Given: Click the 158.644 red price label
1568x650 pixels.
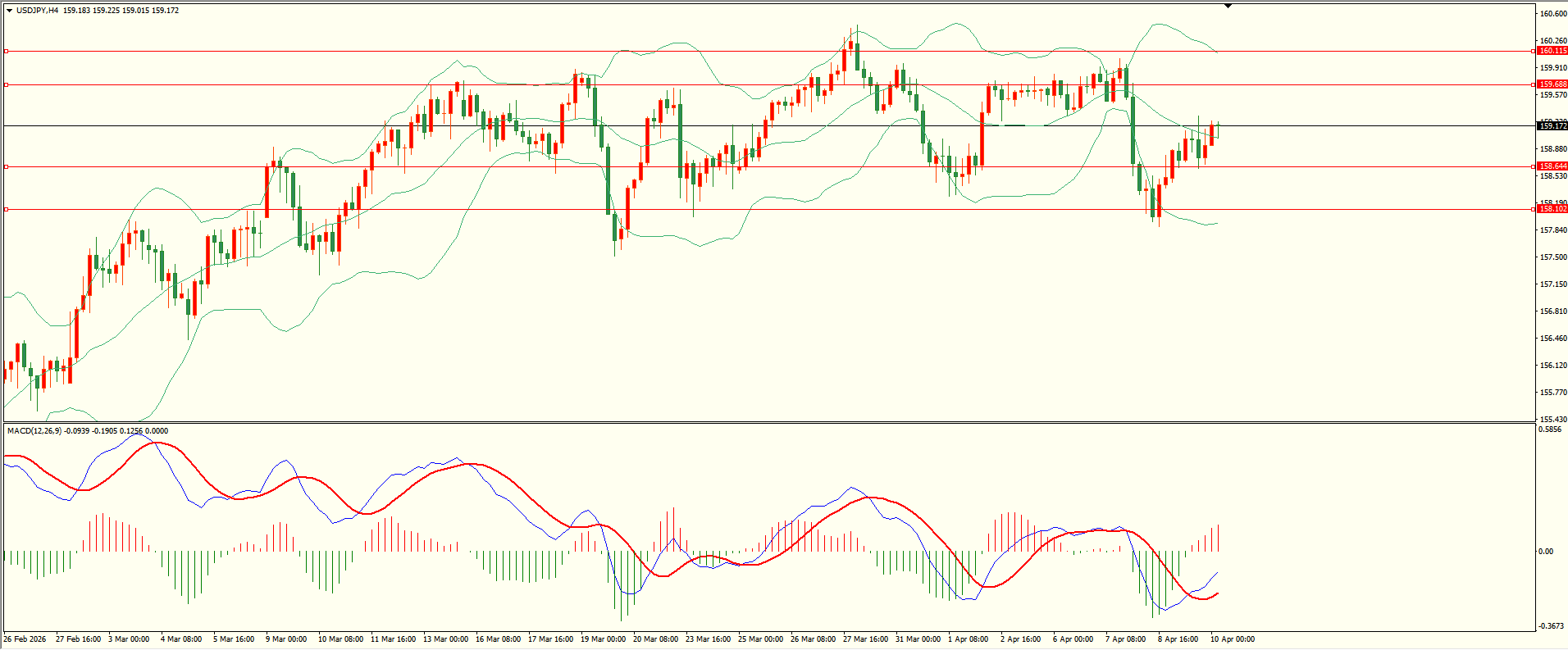Looking at the screenshot, I should (x=1552, y=166).
